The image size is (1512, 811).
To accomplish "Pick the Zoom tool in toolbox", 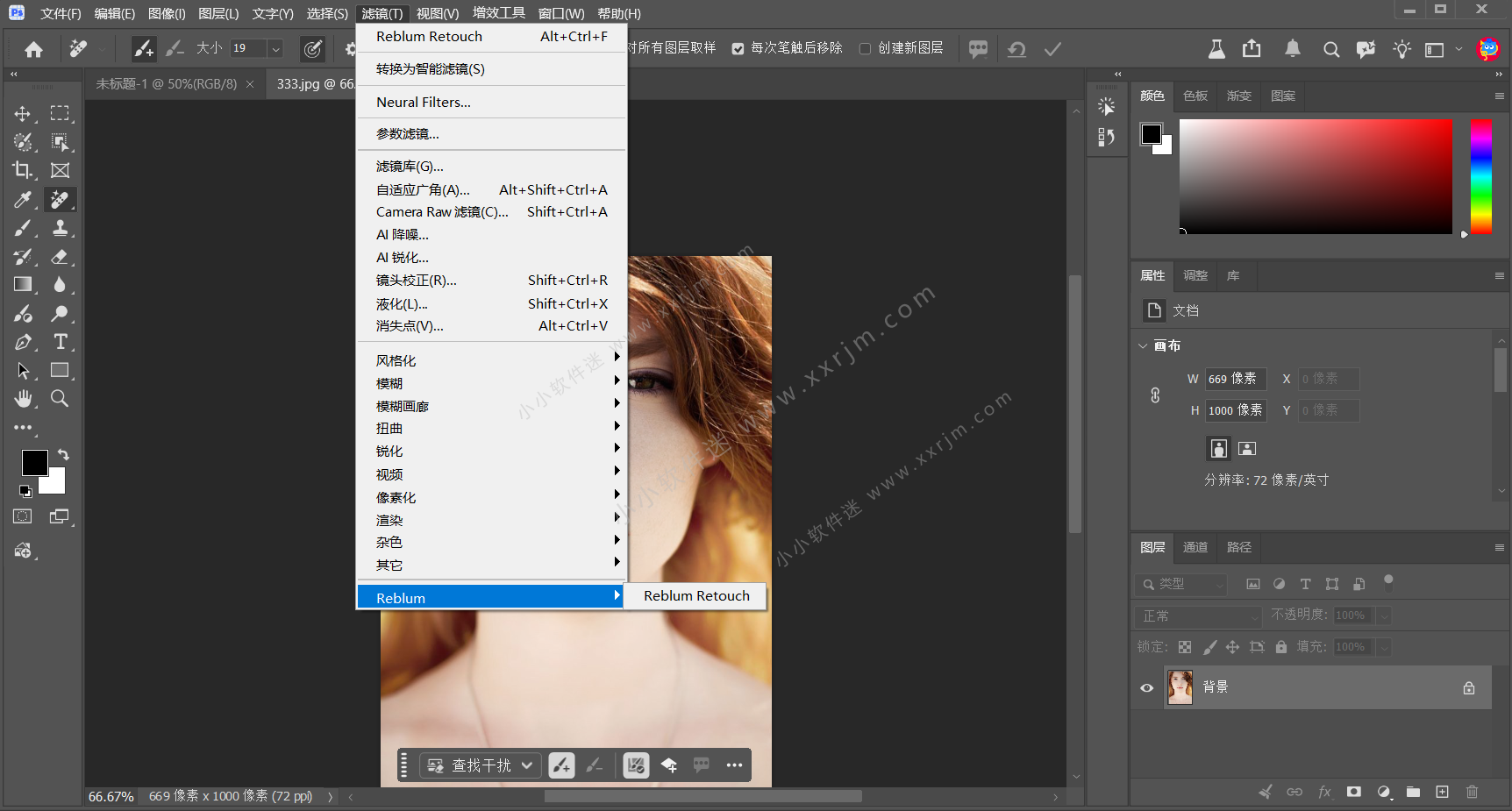I will tap(60, 399).
